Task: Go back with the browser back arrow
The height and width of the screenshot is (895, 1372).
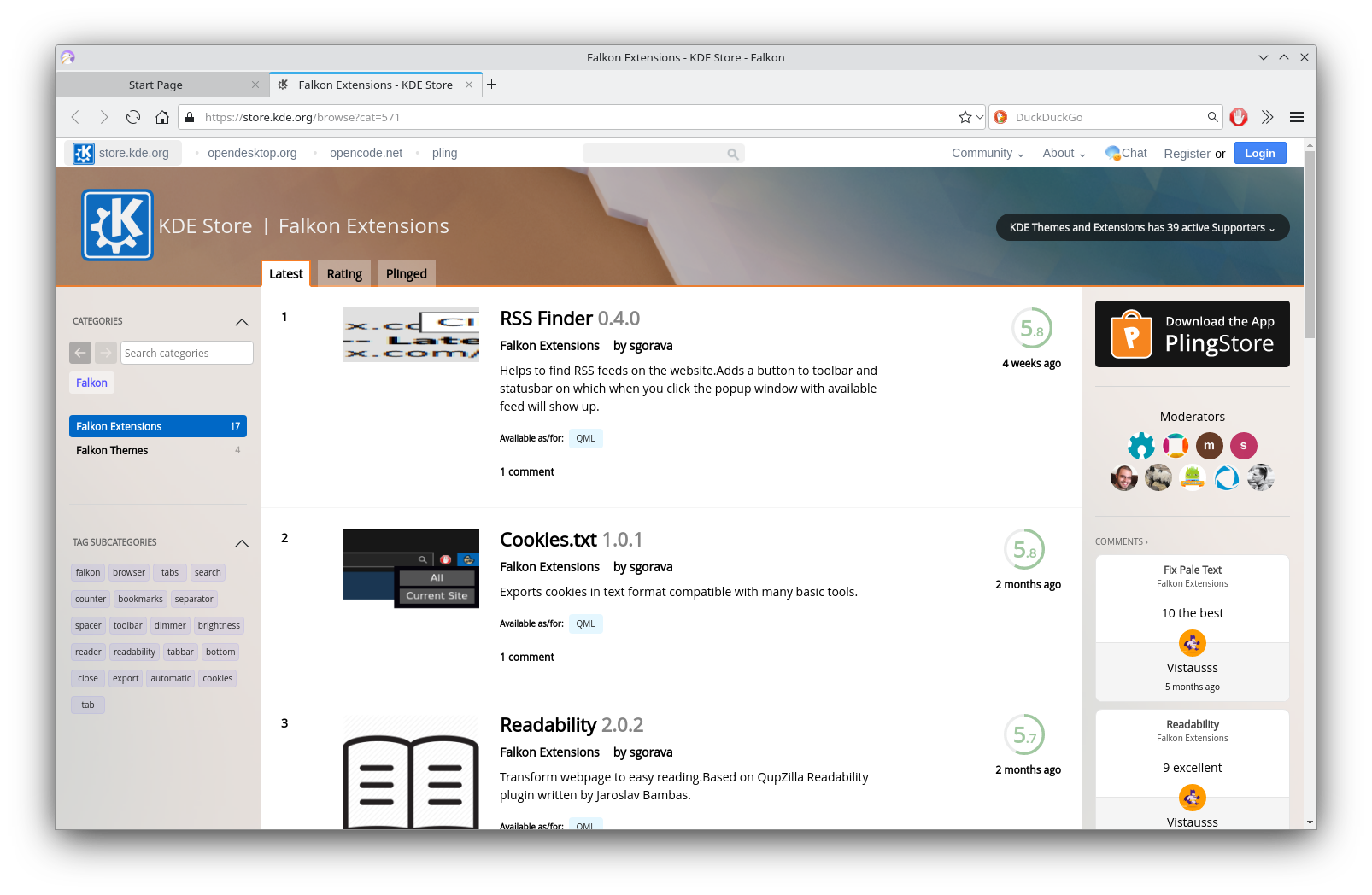Action: pos(75,117)
